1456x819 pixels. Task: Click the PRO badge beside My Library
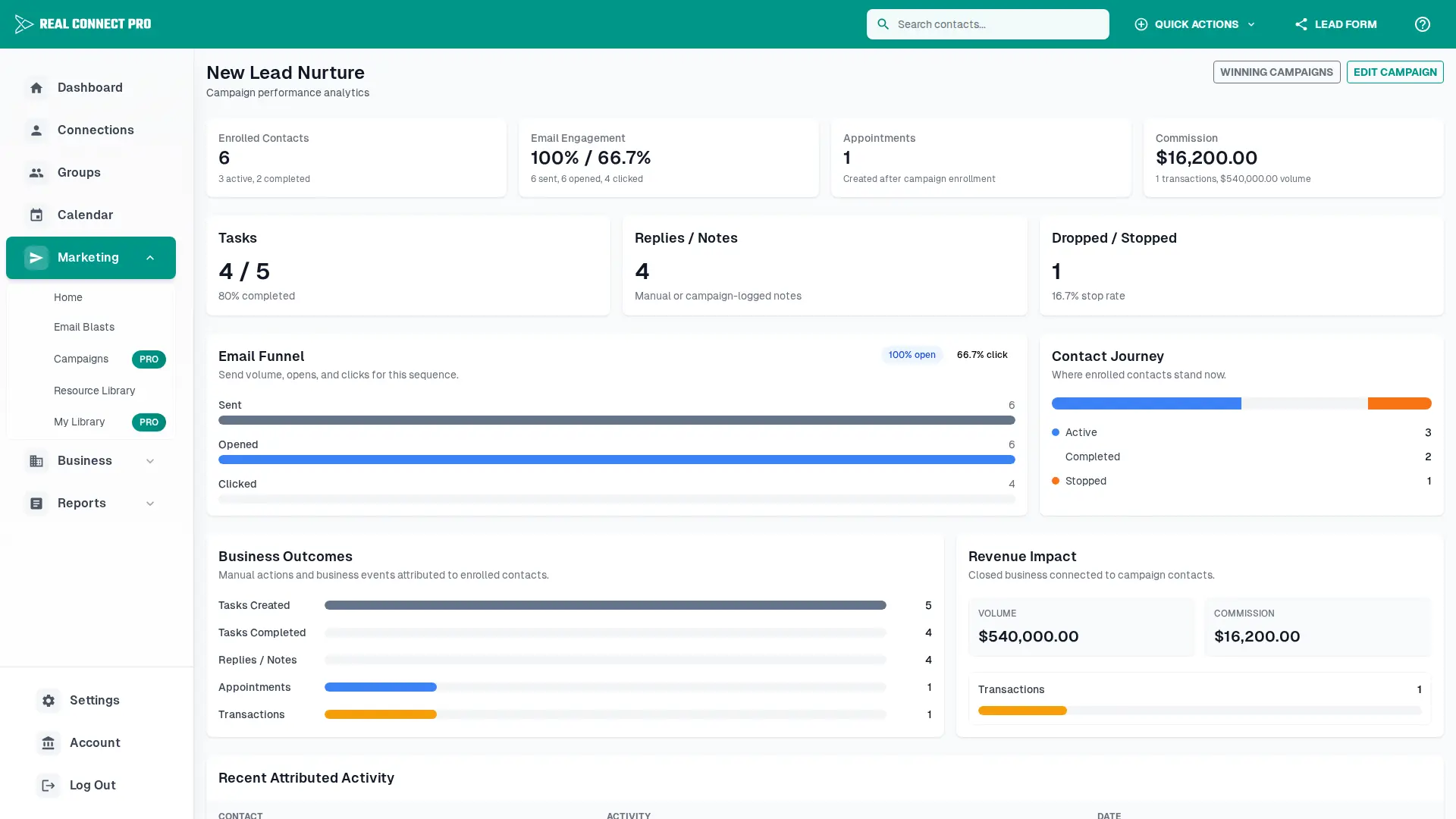[x=149, y=422]
